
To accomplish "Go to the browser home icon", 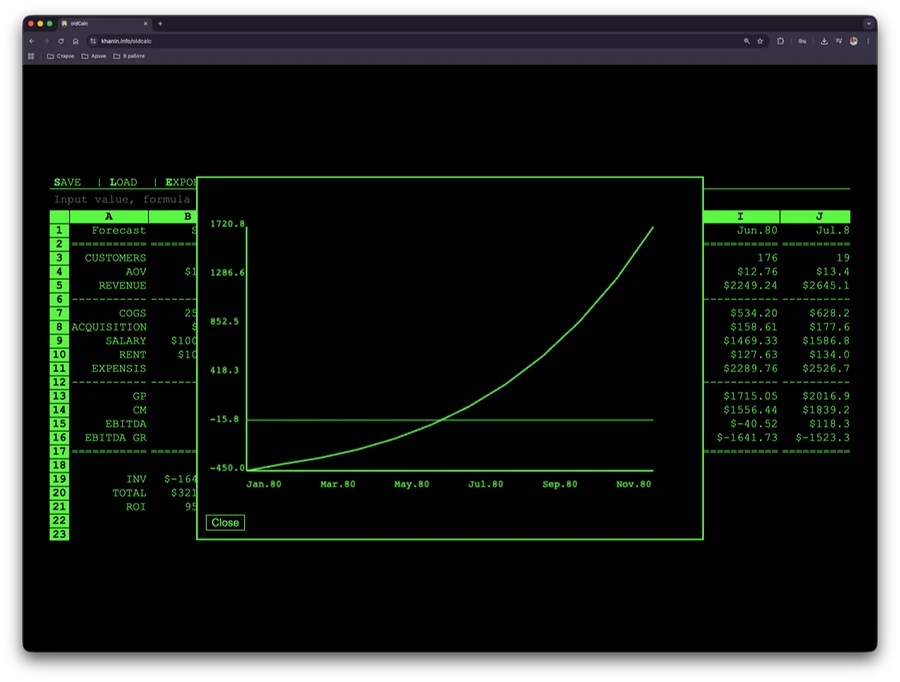I will coord(76,41).
